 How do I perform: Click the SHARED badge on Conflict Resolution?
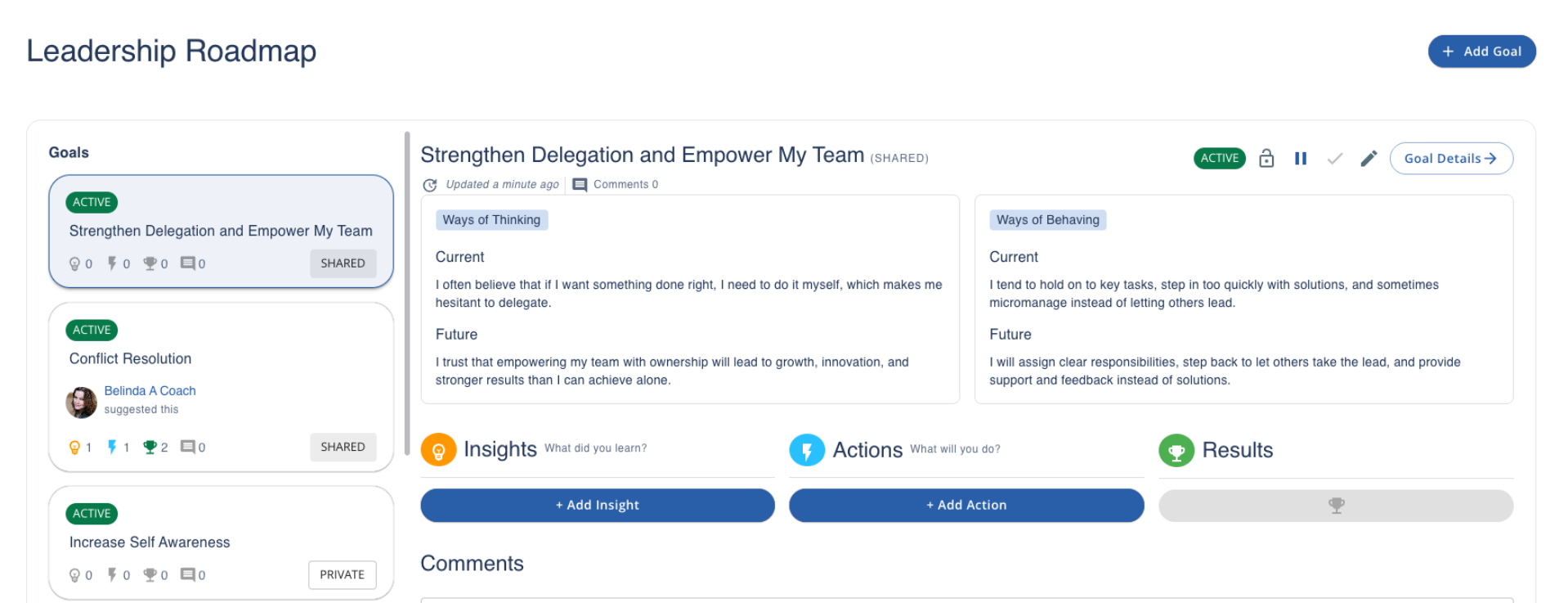pos(343,447)
